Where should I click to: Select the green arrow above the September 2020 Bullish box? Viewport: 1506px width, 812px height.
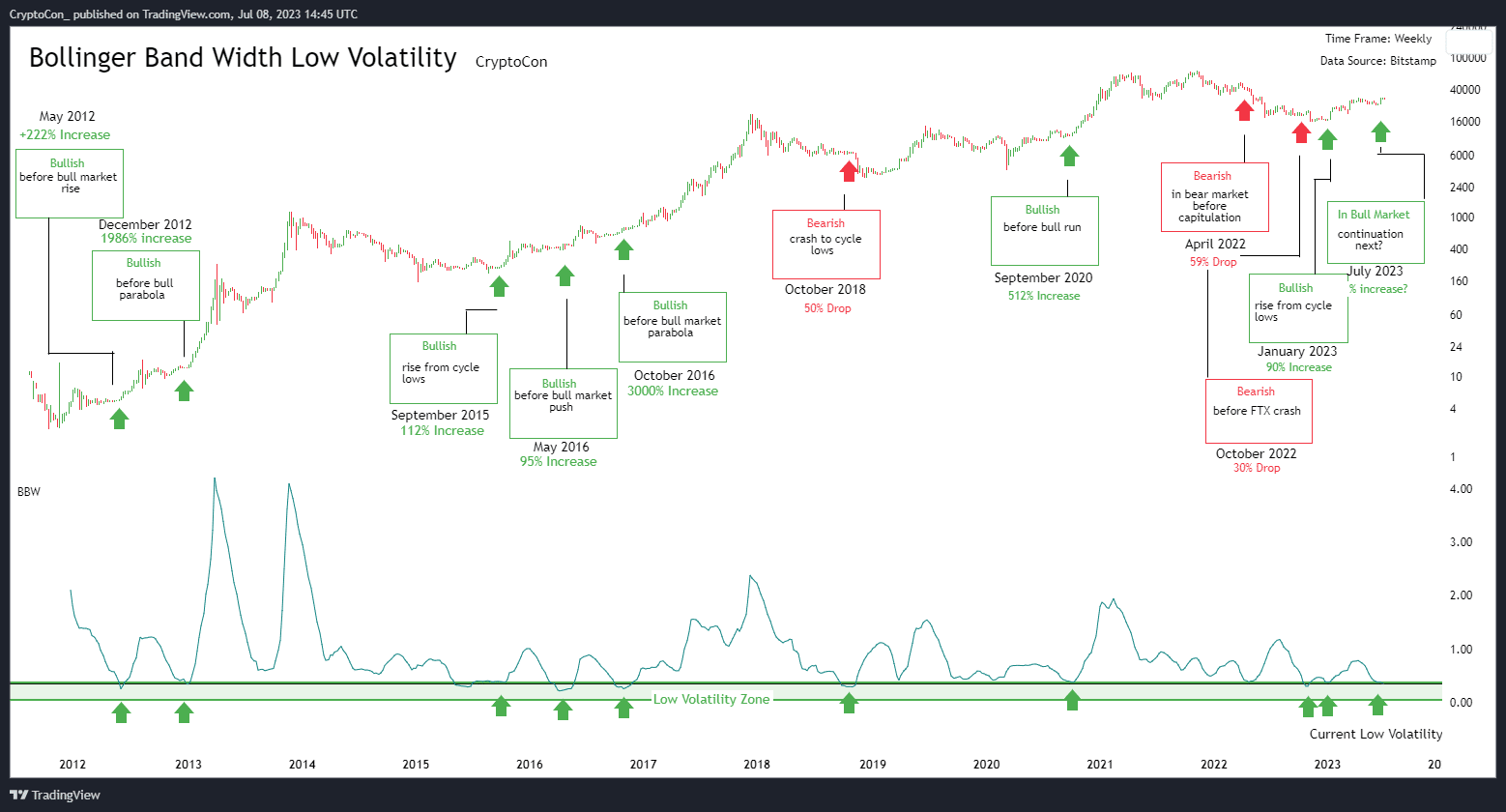(x=1069, y=156)
